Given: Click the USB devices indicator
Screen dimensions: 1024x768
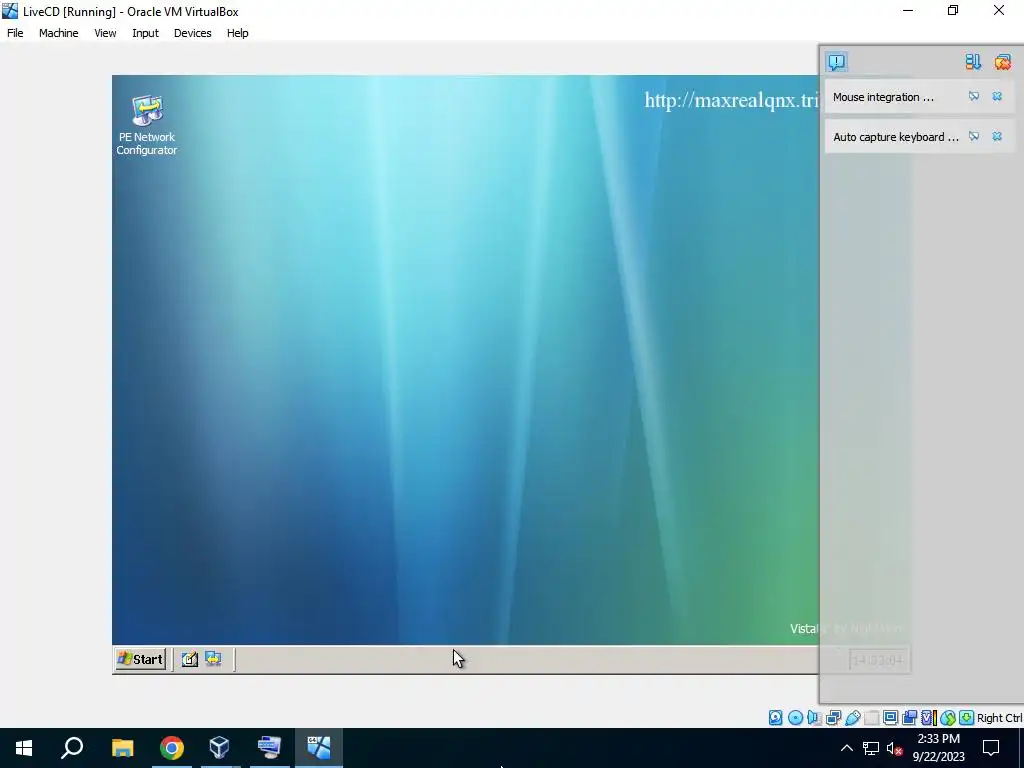Looking at the screenshot, I should 853,718.
